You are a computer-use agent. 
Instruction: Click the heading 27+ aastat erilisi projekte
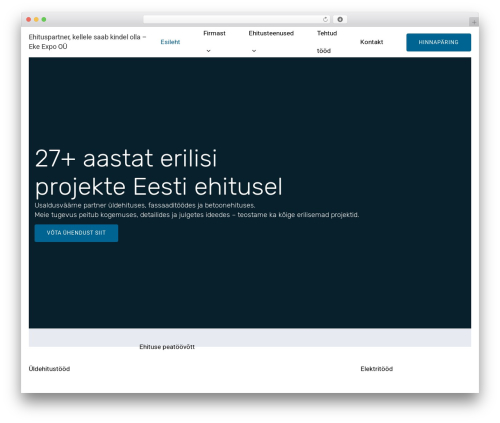tap(159, 172)
